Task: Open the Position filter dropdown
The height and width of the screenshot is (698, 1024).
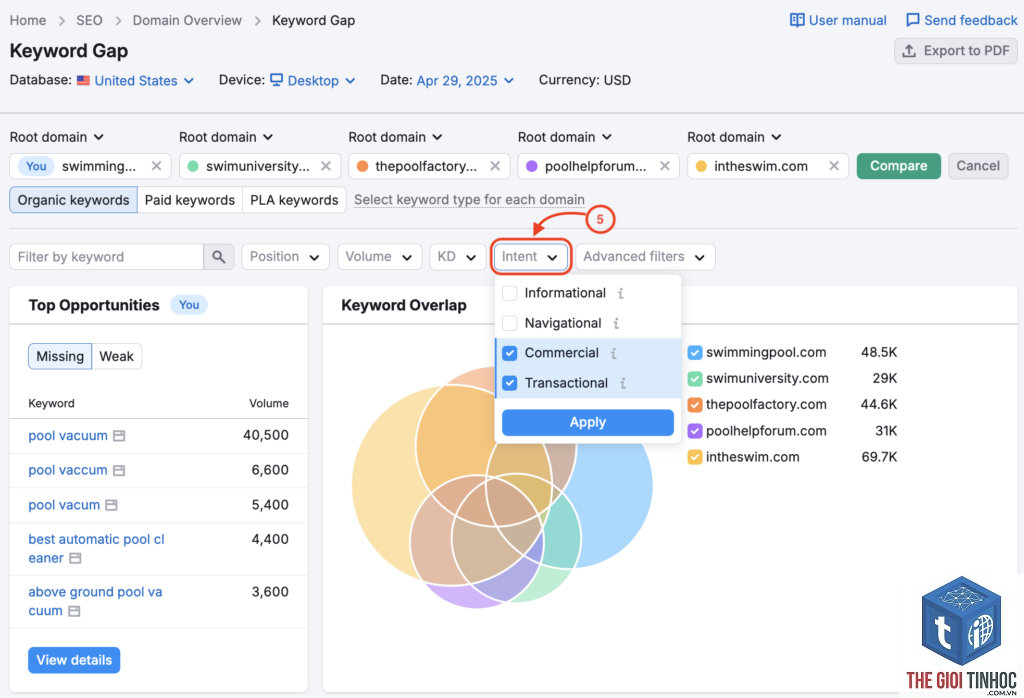Action: pos(285,257)
